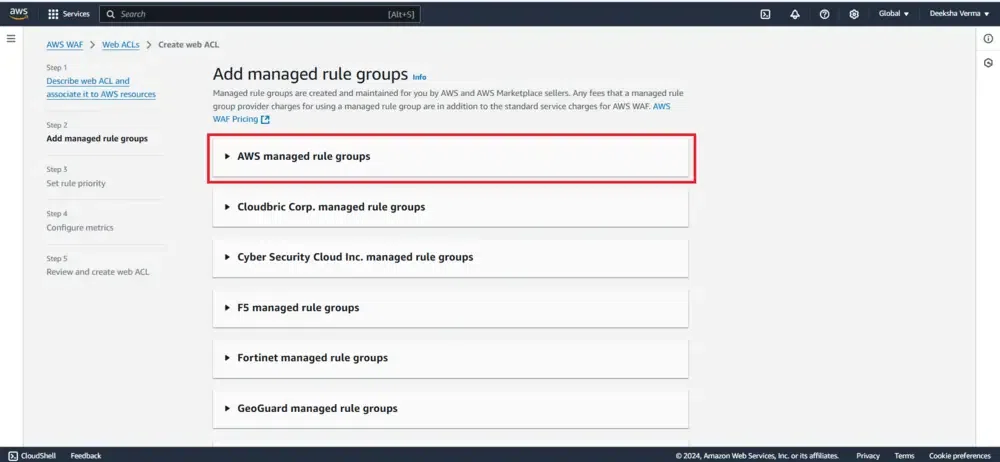Click into the top Search field
Image resolution: width=1000 pixels, height=462 pixels.
point(260,14)
